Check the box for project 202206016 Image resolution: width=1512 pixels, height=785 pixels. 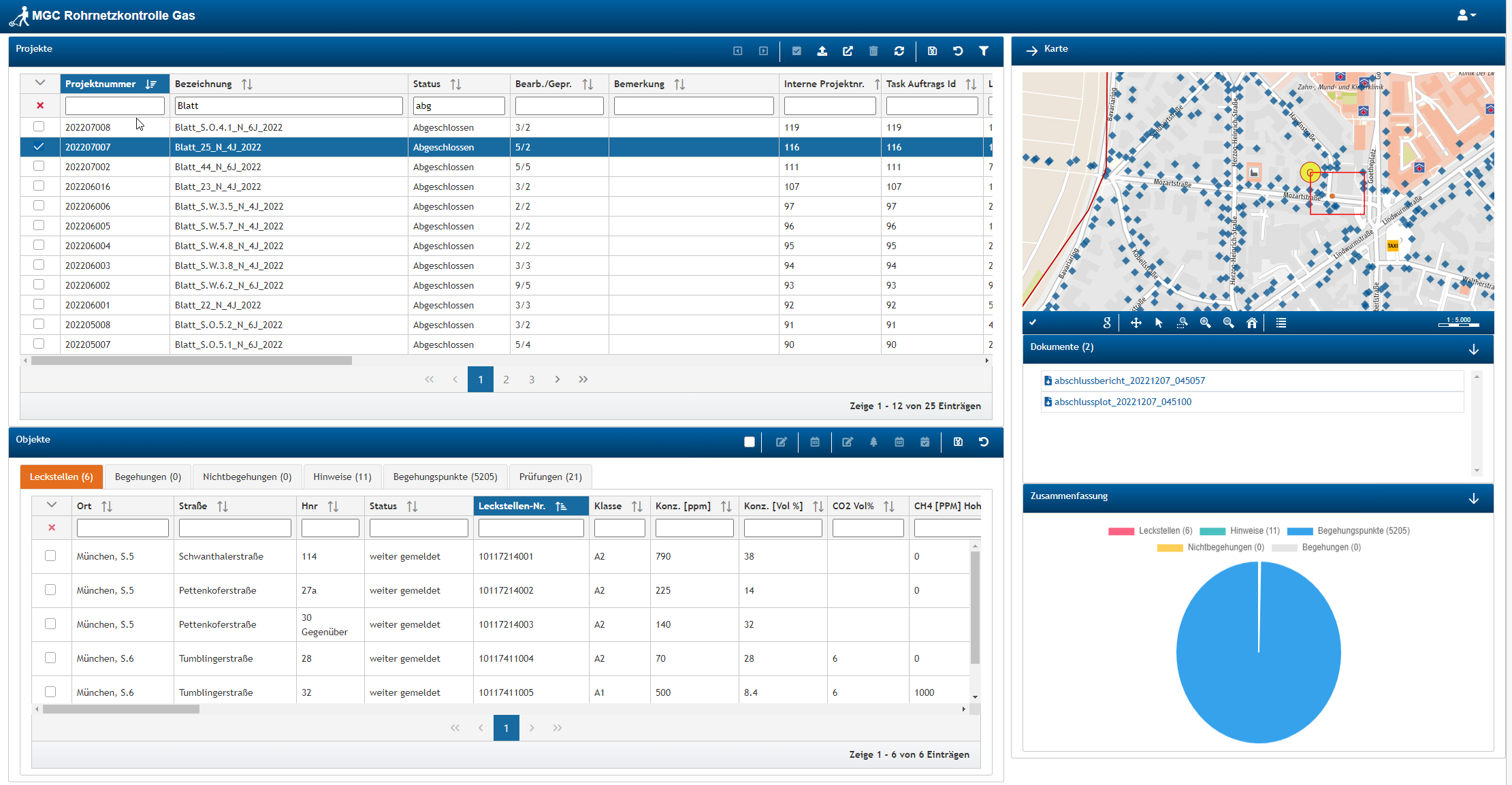point(39,186)
